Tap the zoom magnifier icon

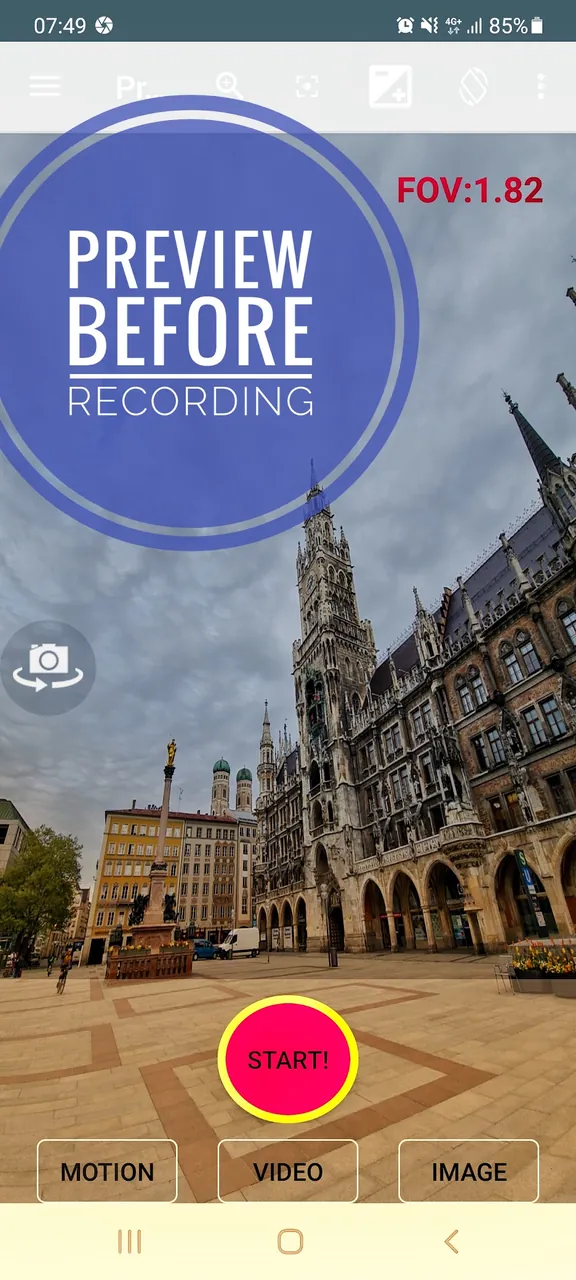(230, 86)
